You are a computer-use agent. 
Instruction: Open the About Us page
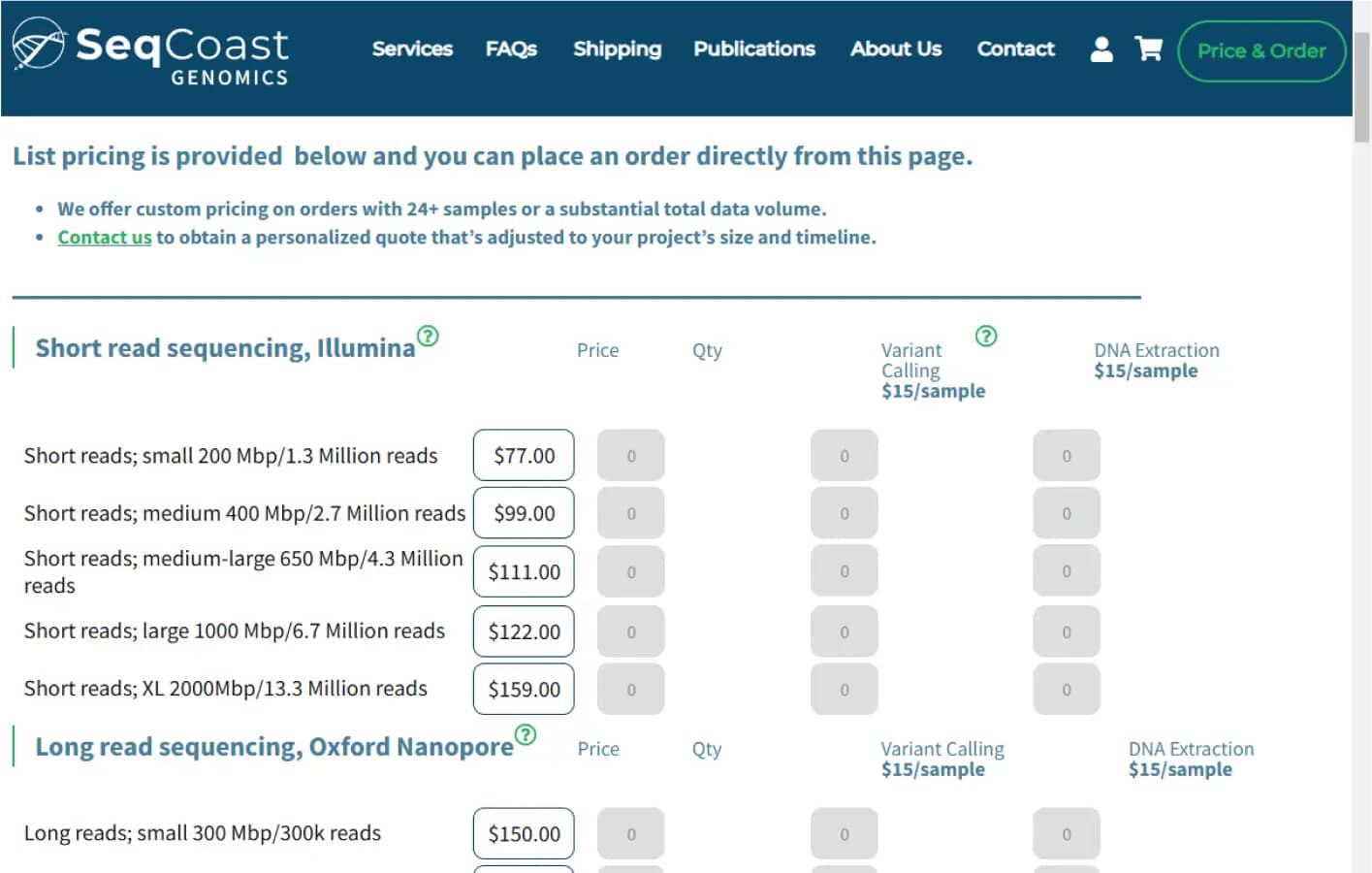pos(895,49)
